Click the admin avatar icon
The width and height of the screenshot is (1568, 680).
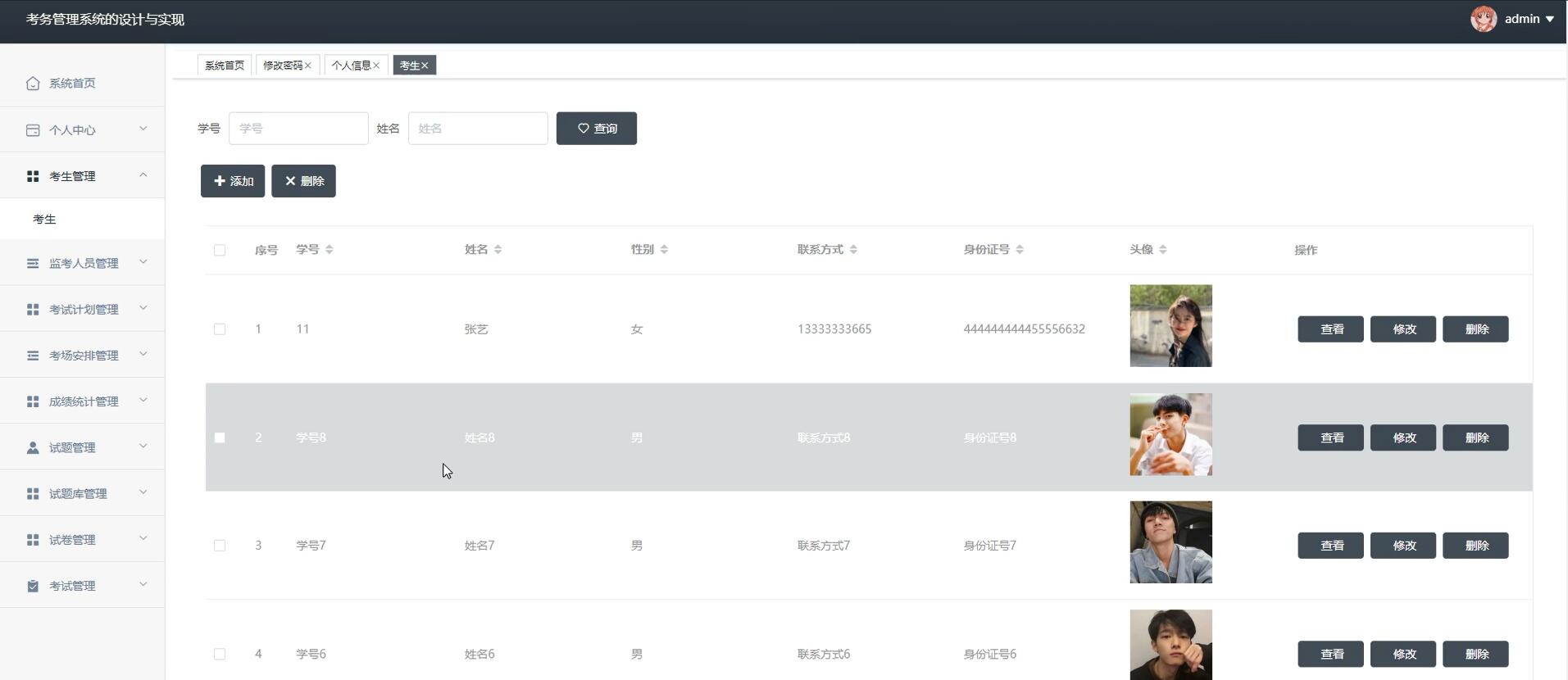click(1484, 19)
